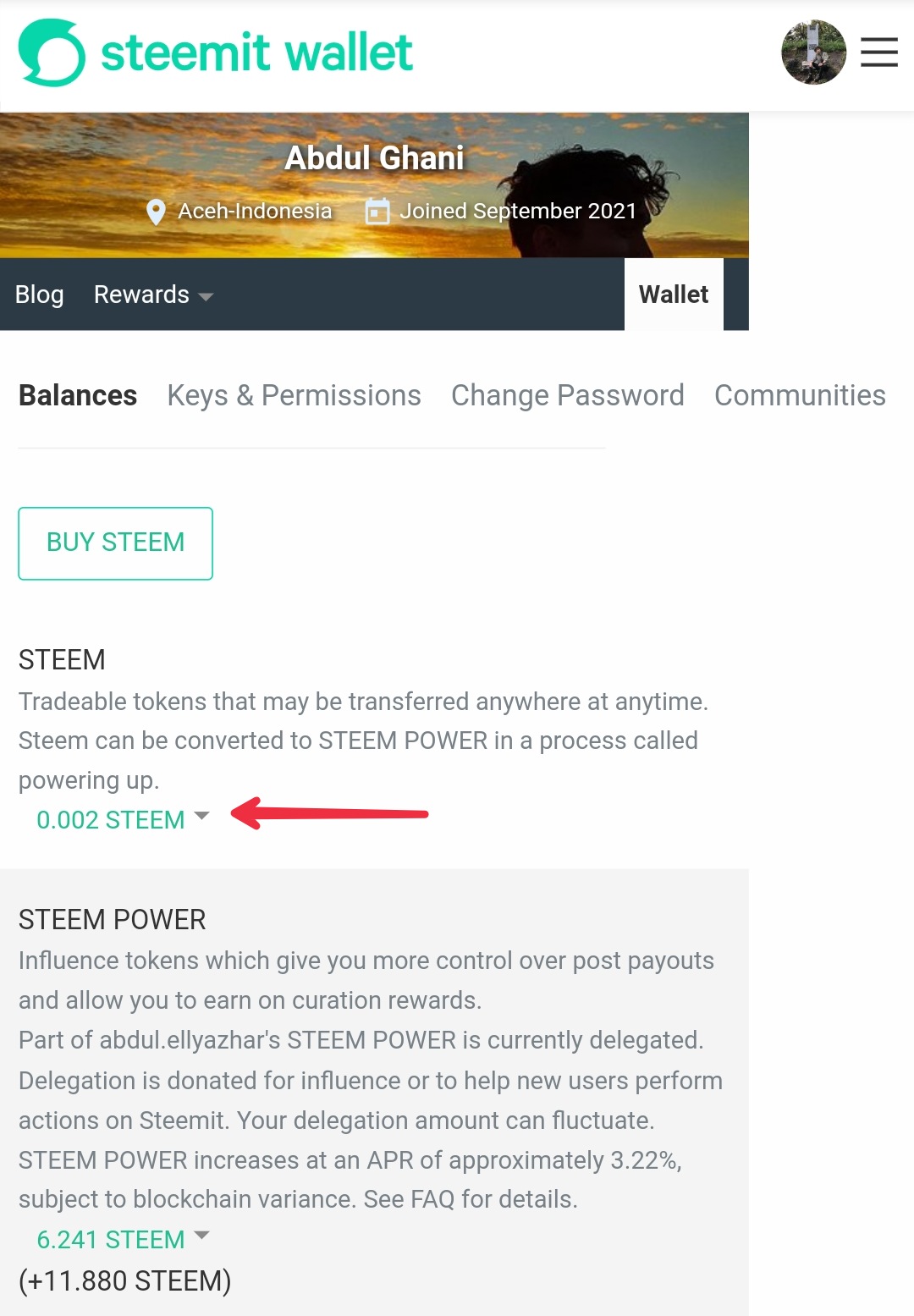Click the Aceh-Indonesia location text
Viewport: 914px width, 1316px height.
coord(255,211)
